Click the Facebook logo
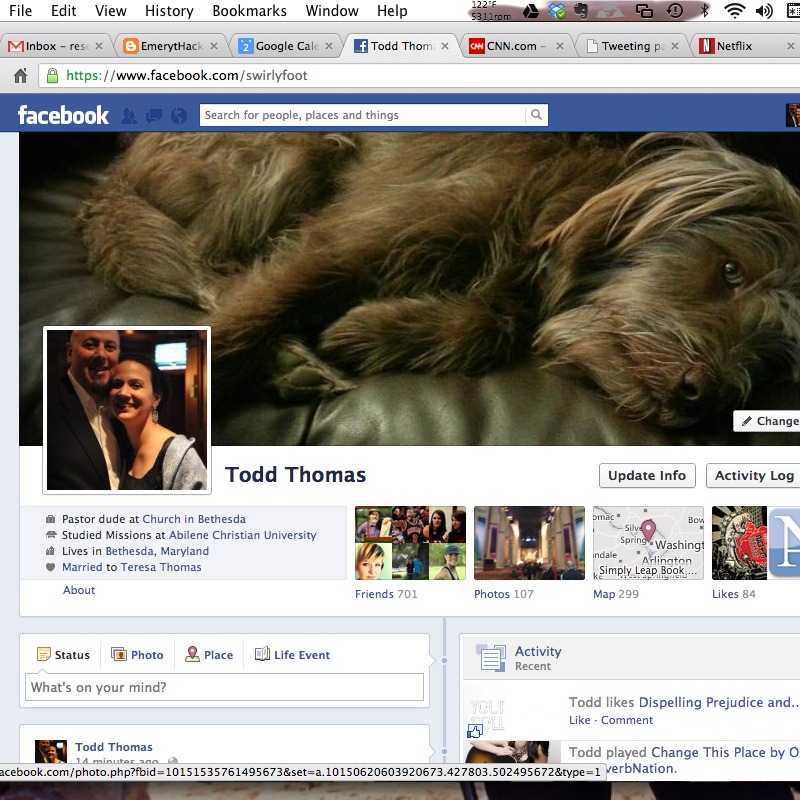Screen dimensions: 800x800 click(63, 115)
